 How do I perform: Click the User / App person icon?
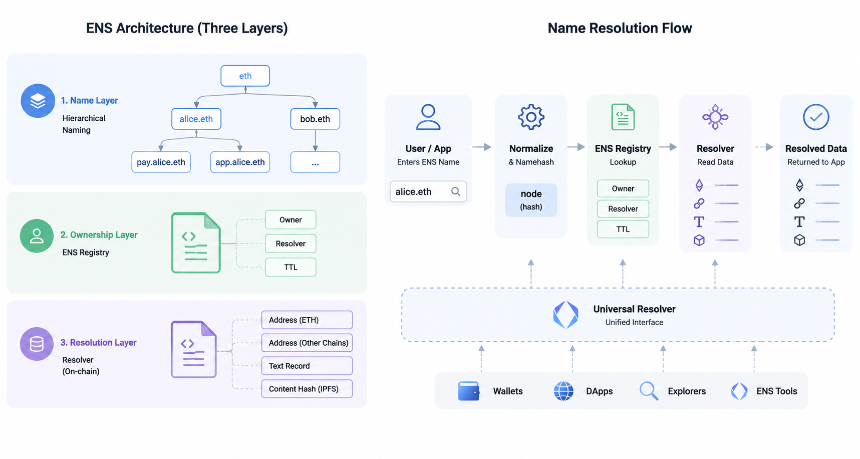(428, 117)
